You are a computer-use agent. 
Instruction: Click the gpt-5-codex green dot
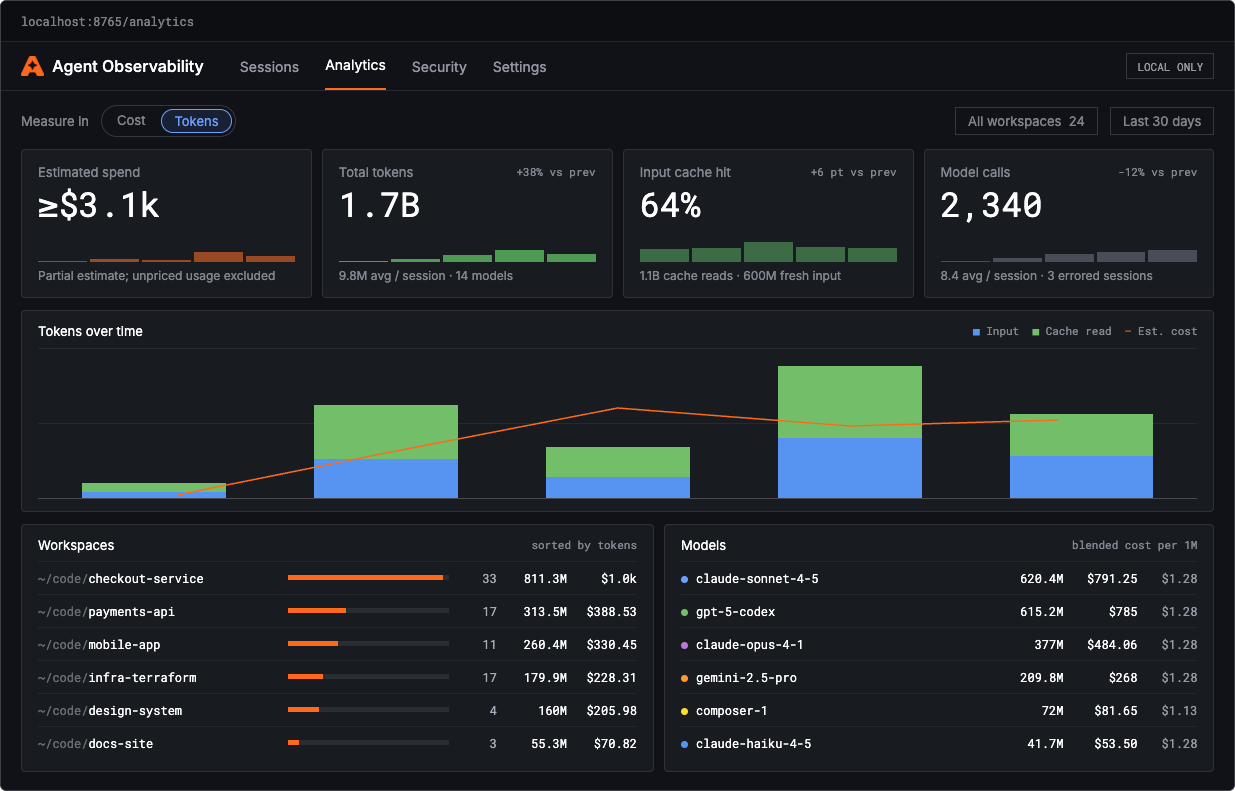coord(684,612)
